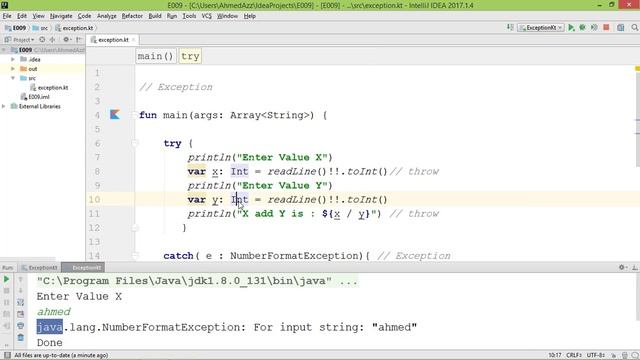Viewport: 640px width, 360px height.
Task: Open the ExceptionKt run configuration dropdown
Action: pyautogui.click(x=541, y=27)
